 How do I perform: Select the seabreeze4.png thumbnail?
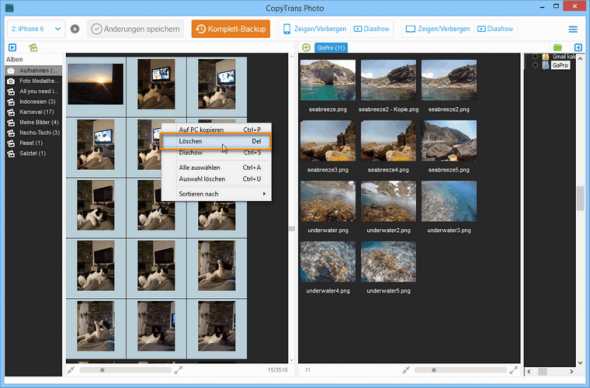[388, 141]
